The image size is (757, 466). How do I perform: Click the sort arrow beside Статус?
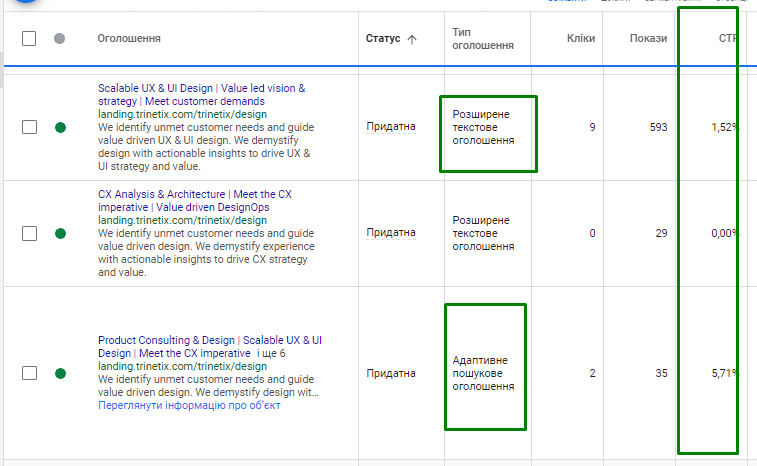pyautogui.click(x=412, y=39)
